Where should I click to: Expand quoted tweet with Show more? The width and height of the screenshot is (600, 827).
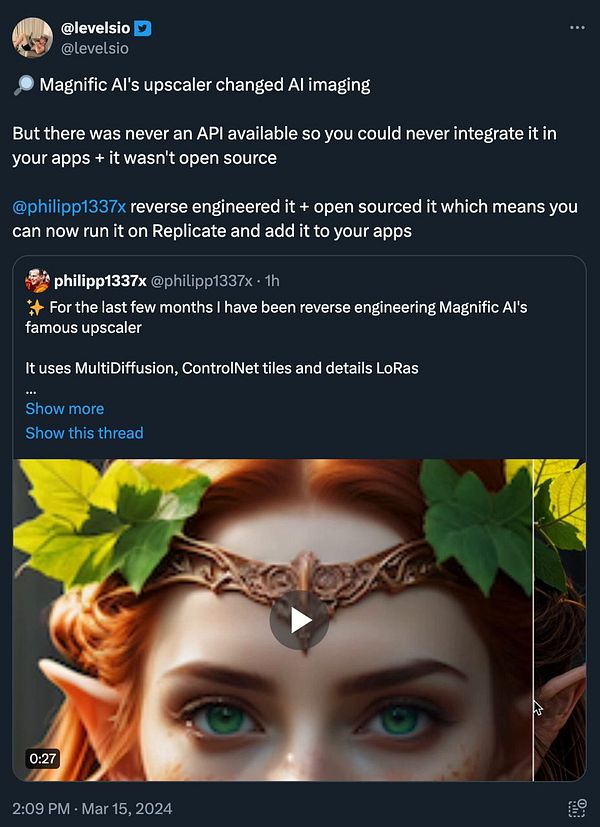point(64,408)
